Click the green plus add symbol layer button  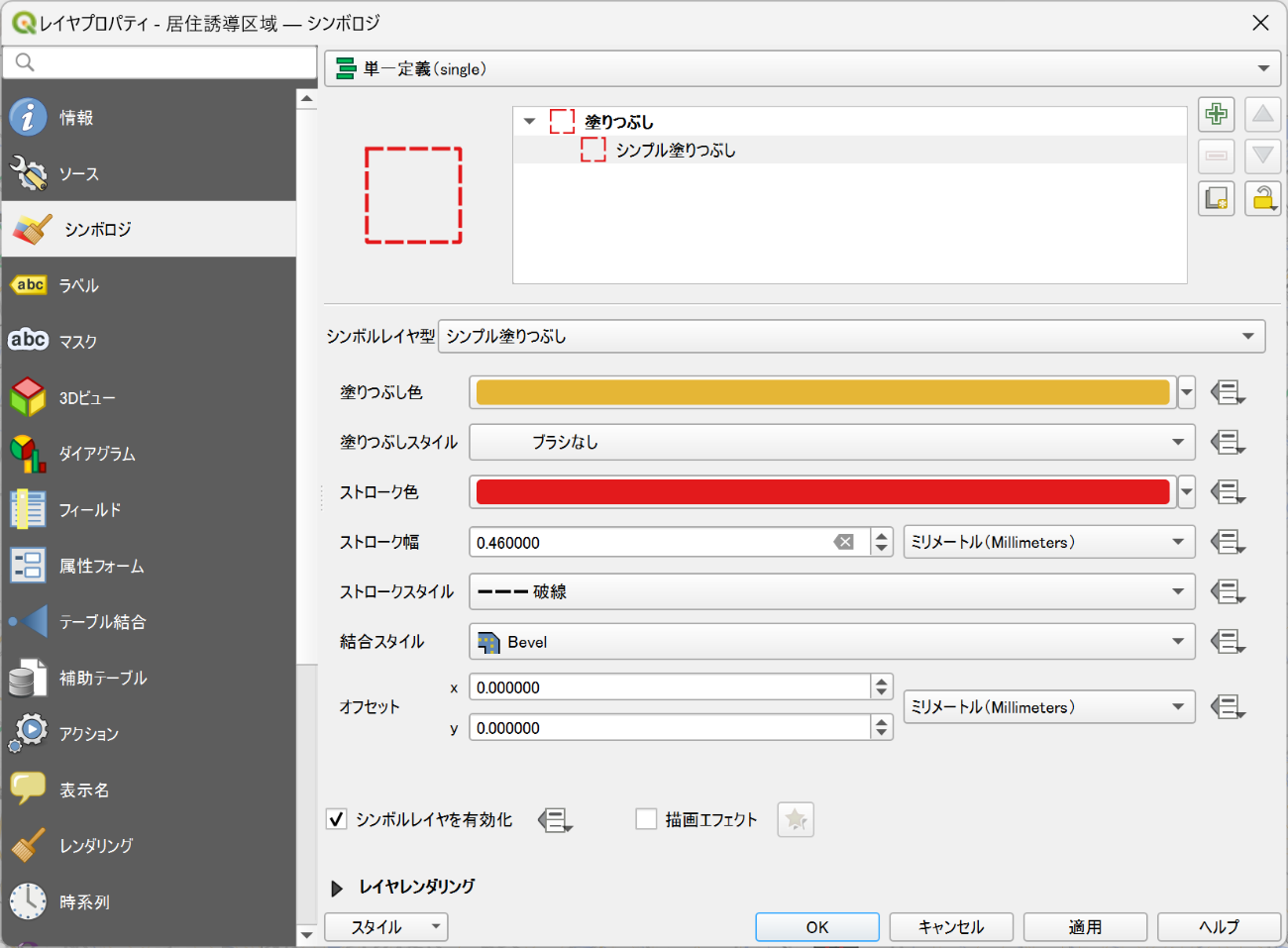pyautogui.click(x=1216, y=114)
